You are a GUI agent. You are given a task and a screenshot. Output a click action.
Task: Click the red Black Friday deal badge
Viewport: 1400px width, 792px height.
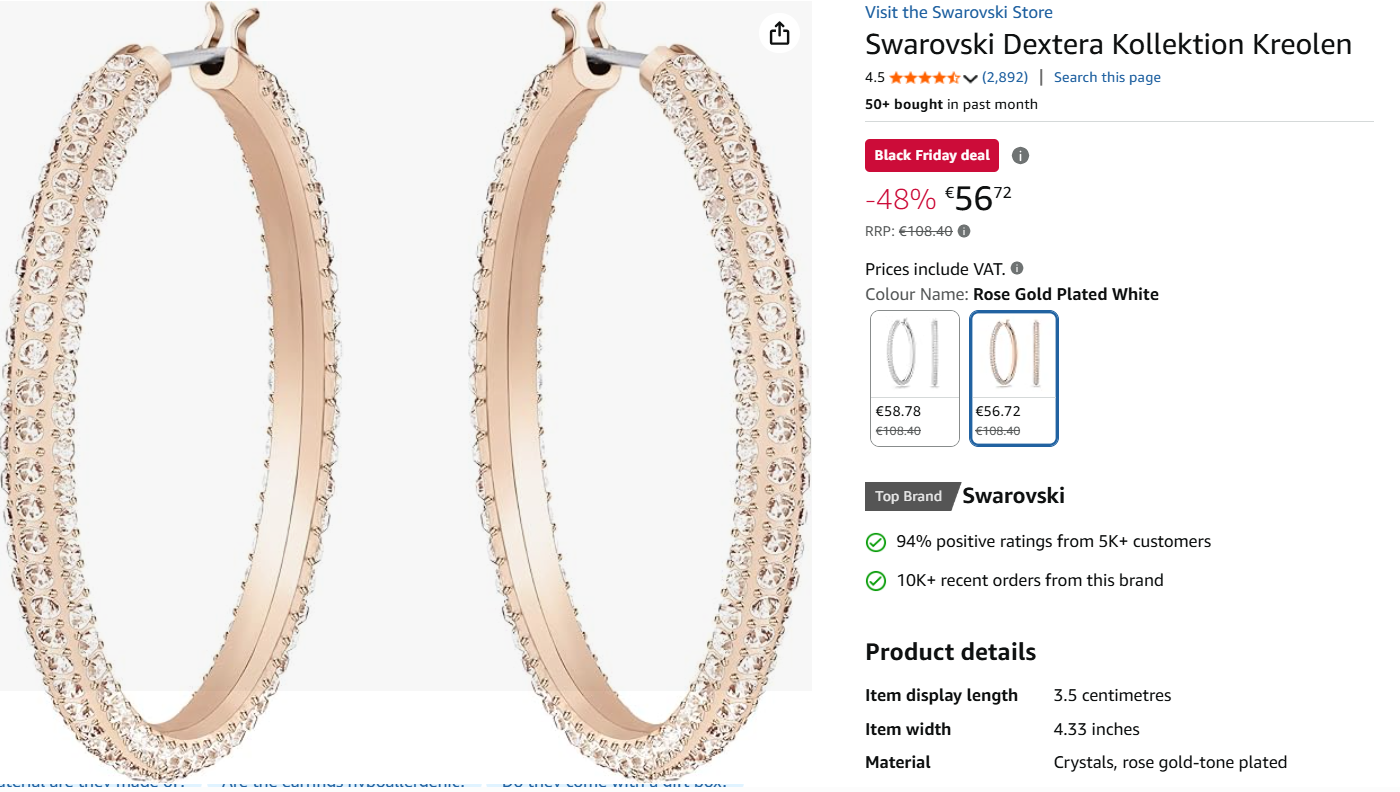point(932,155)
